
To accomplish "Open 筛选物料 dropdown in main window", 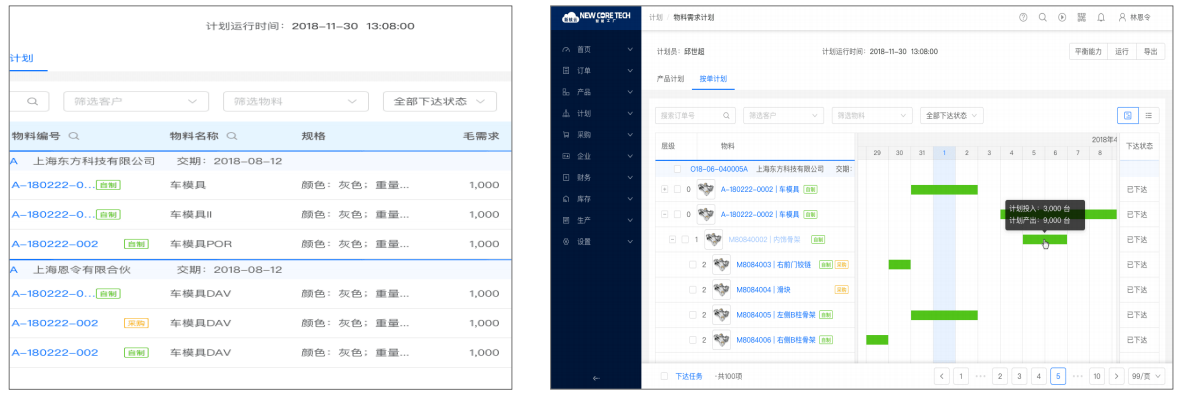I will click(872, 116).
